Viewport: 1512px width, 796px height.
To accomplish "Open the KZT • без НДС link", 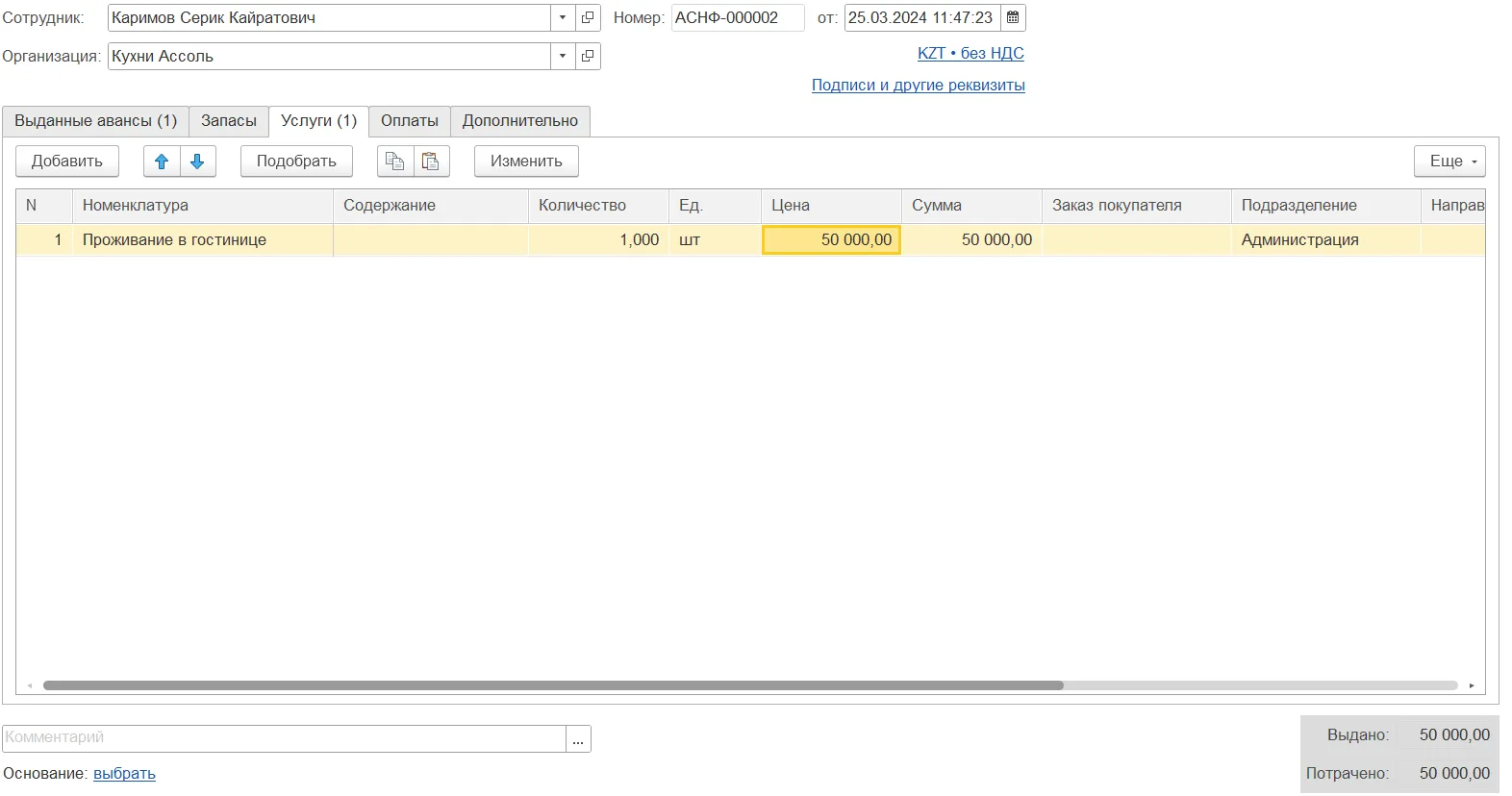I will coord(970,54).
